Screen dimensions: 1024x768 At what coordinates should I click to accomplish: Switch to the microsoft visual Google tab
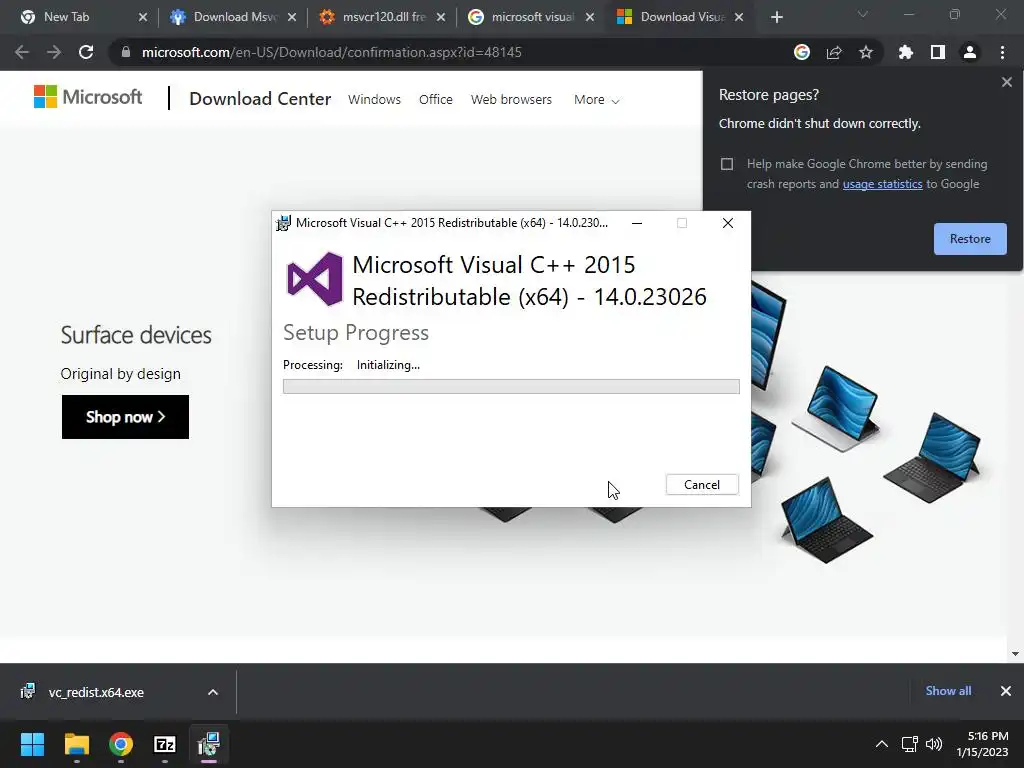point(533,17)
